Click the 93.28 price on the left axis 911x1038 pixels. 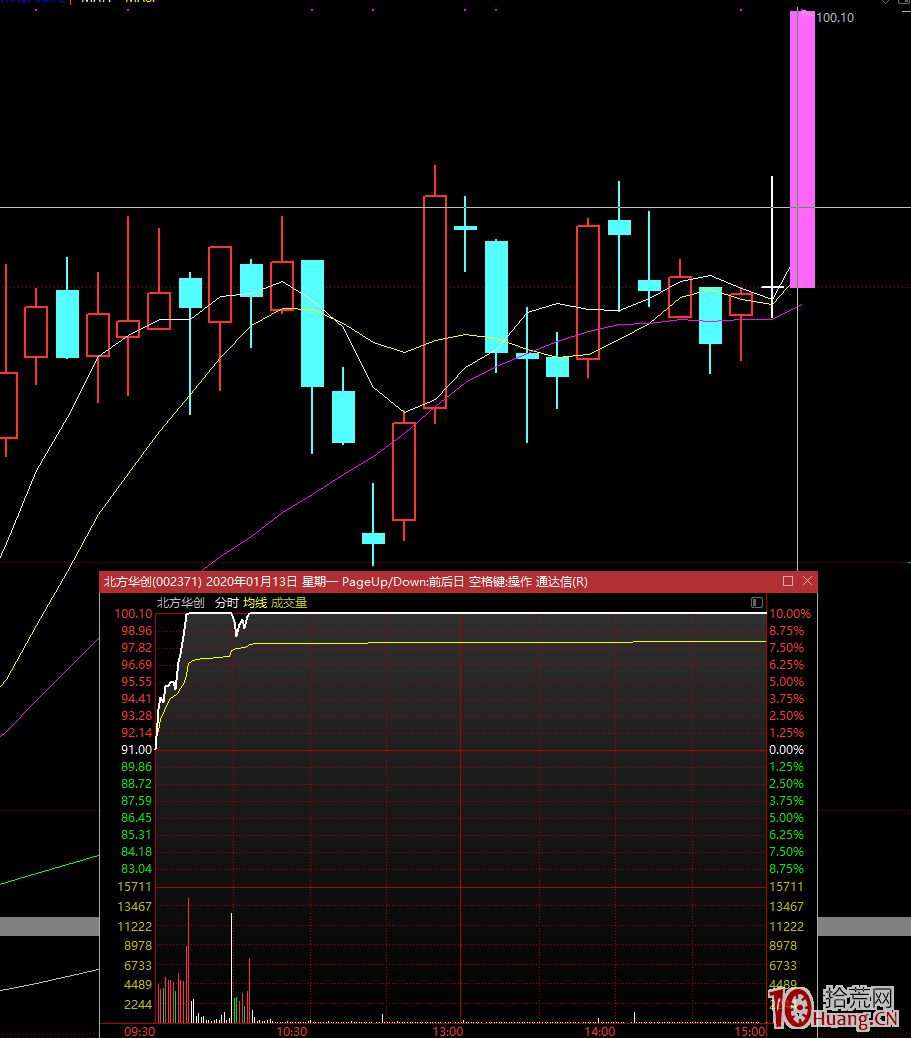[x=136, y=716]
